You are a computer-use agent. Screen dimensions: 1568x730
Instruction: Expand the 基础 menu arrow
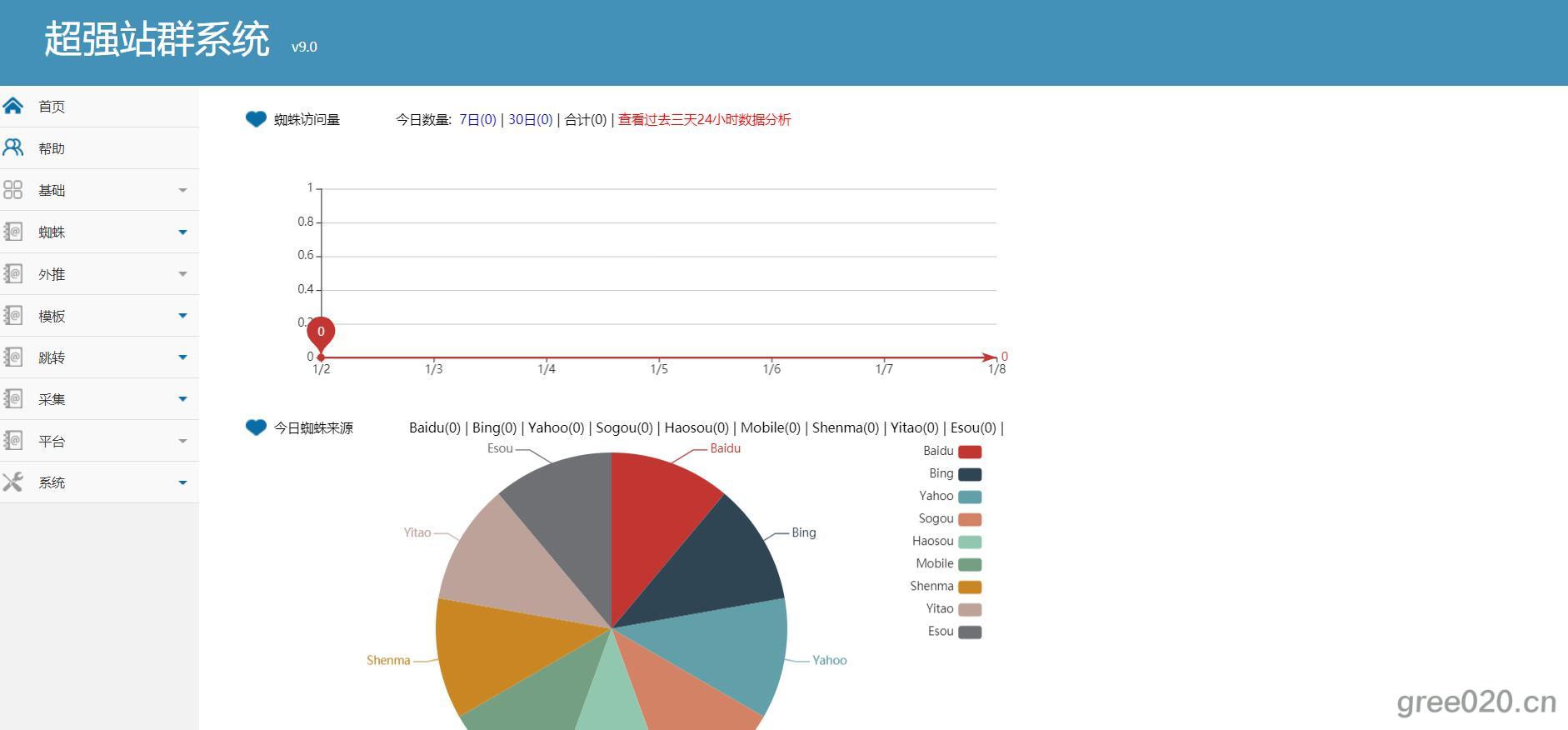[x=182, y=190]
